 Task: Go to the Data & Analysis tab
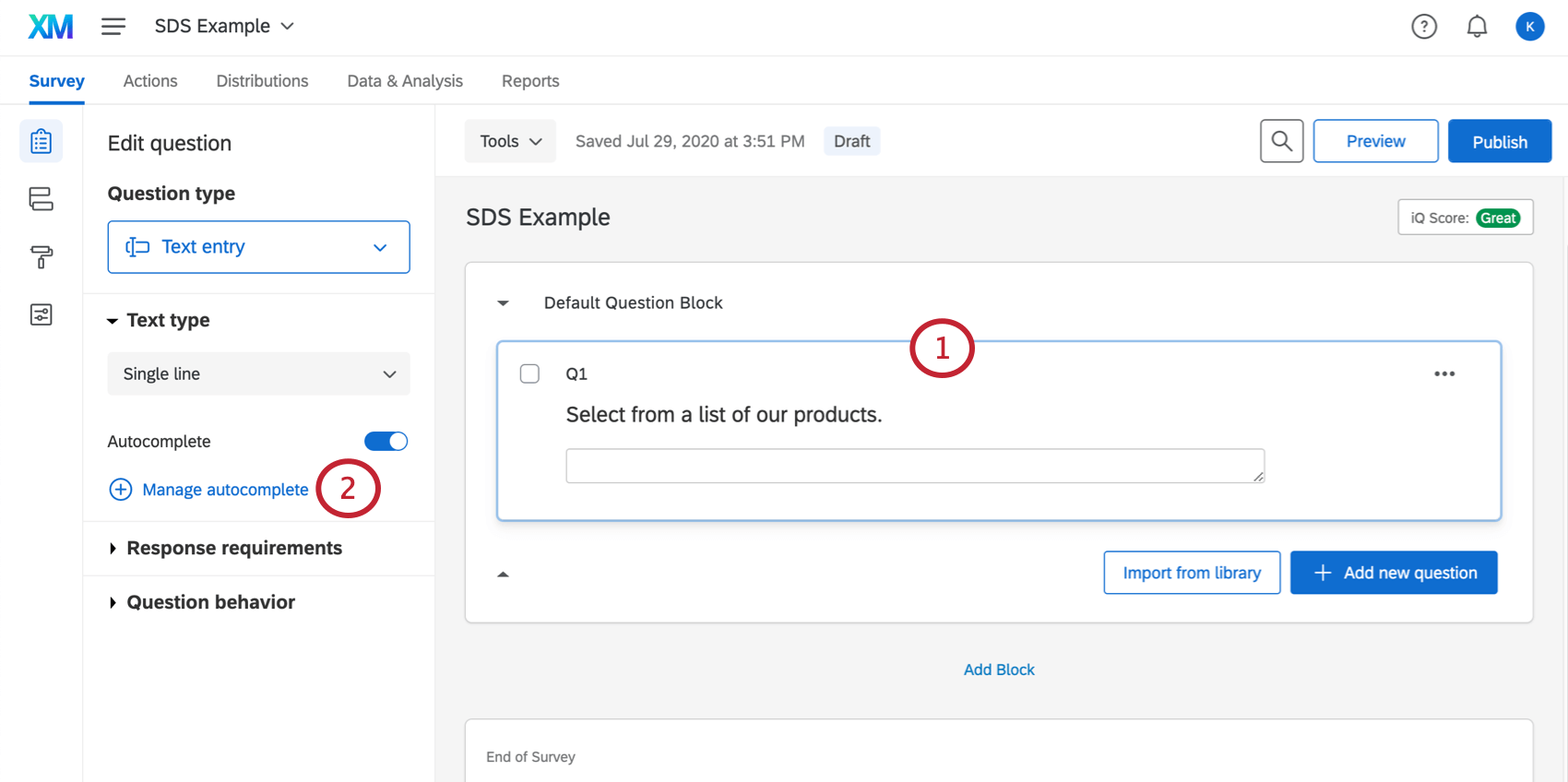[405, 81]
